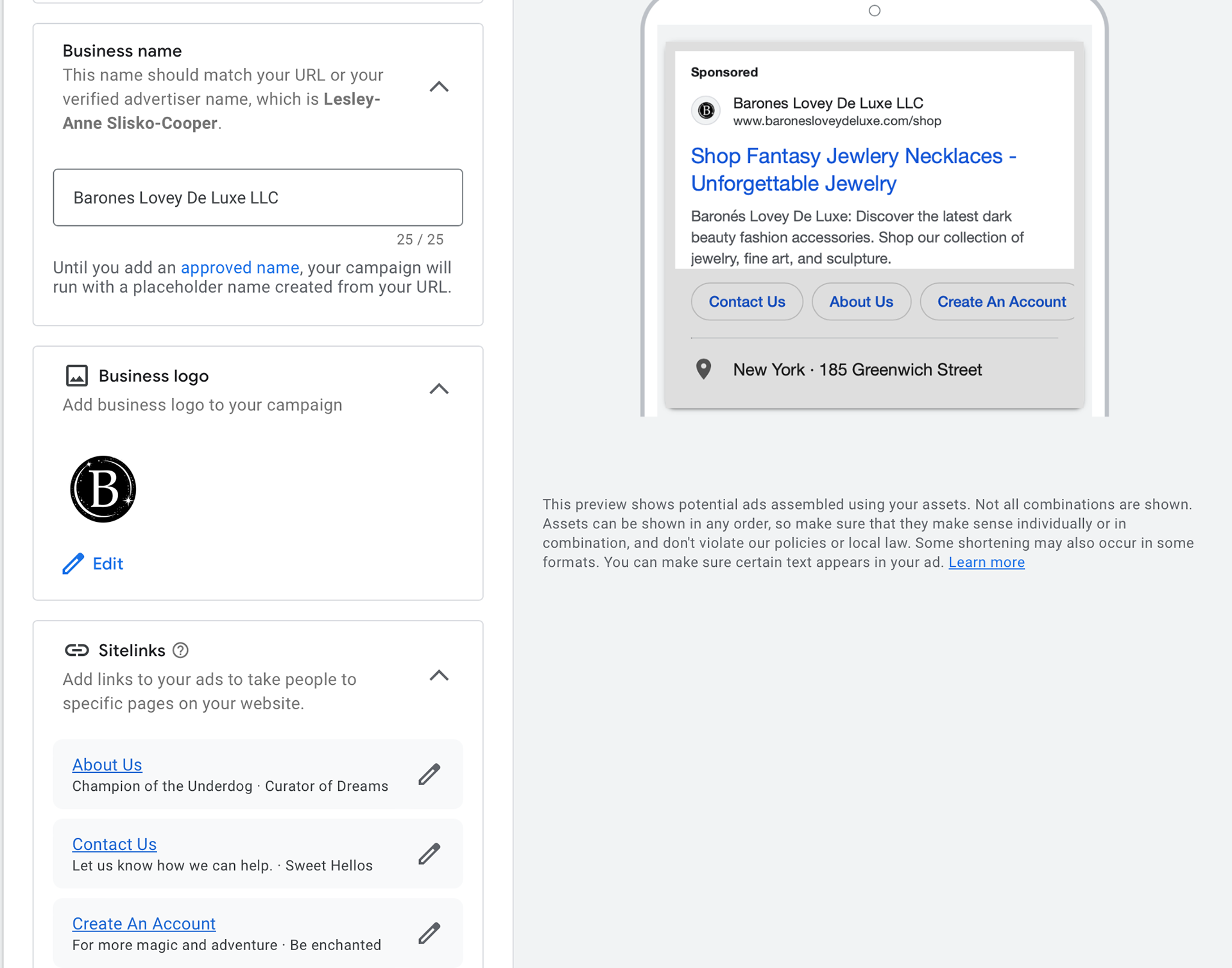
Task: Collapse the Sitelinks section
Action: click(439, 675)
